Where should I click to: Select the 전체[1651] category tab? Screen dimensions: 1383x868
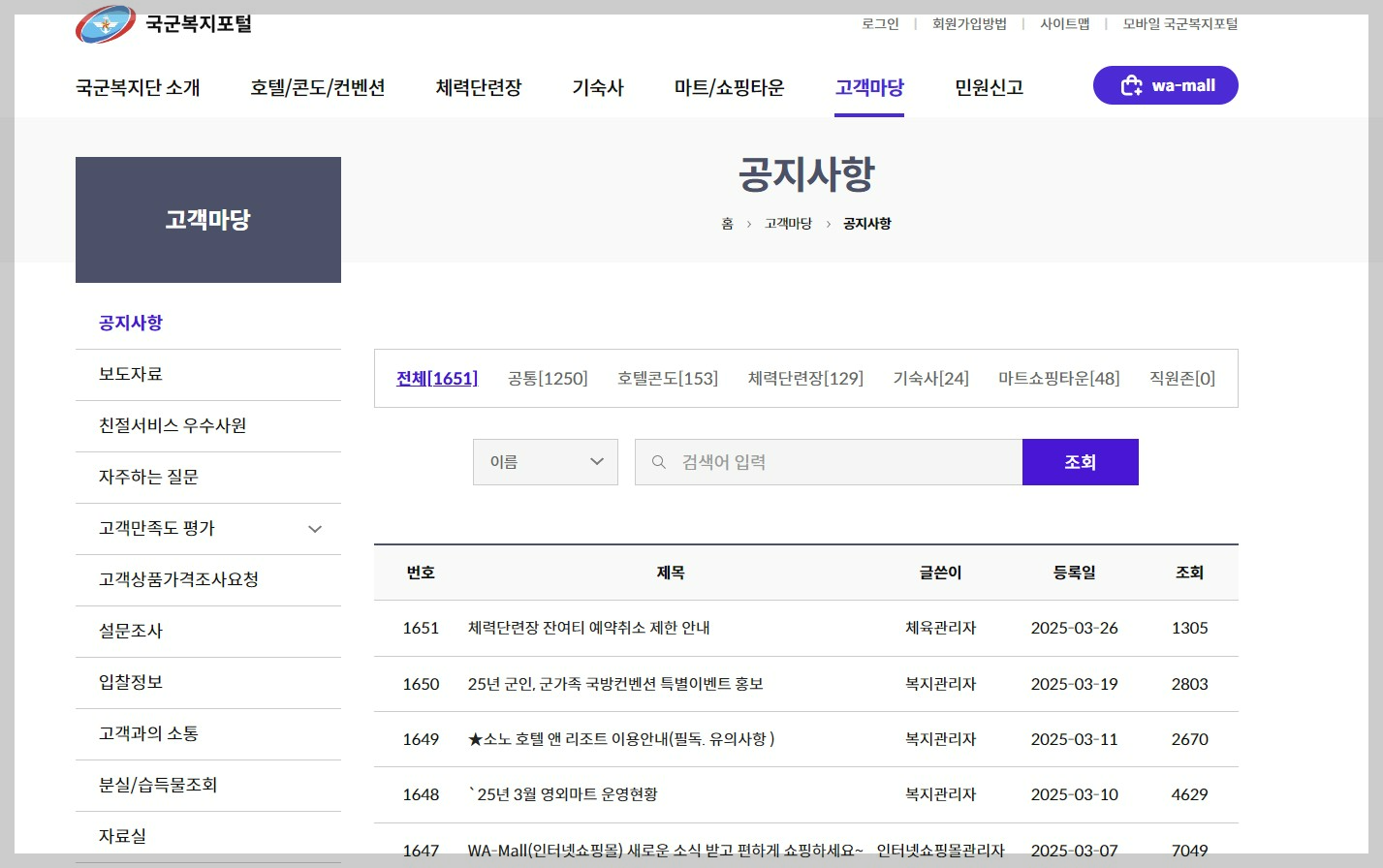coord(437,378)
